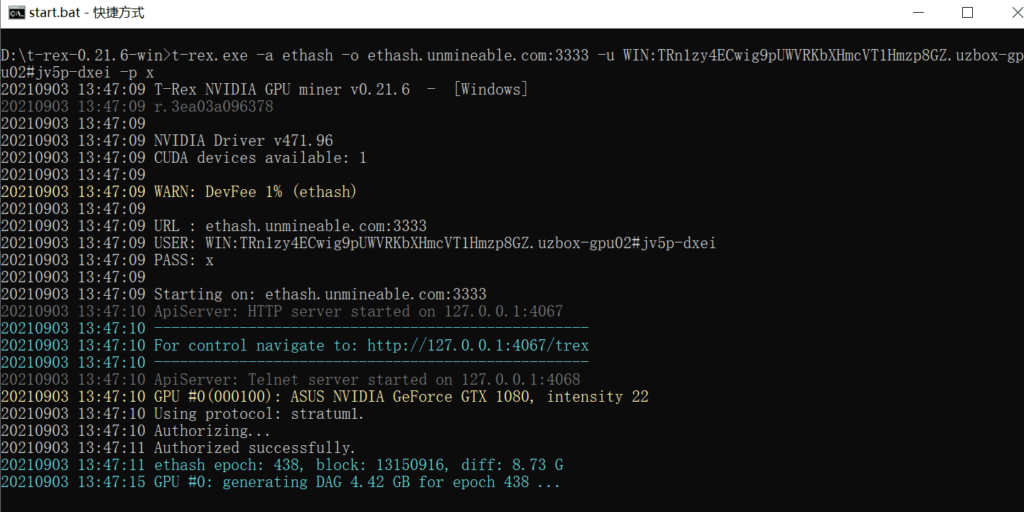Click the generating DAG 4.42 GB line
Viewport: 1024px width, 512px height.
pos(357,482)
